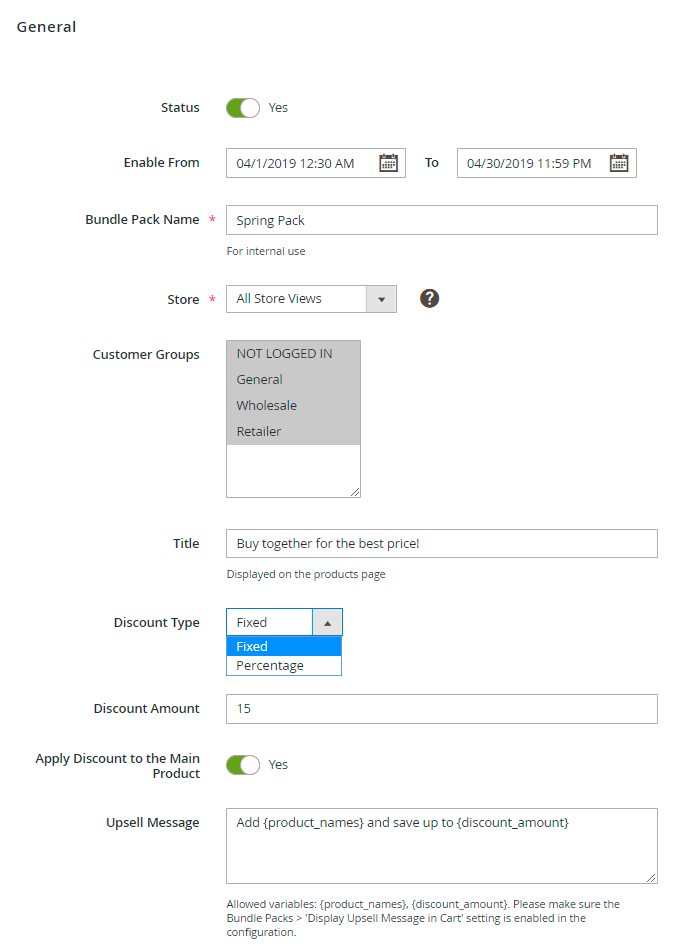Image resolution: width=685 pixels, height=950 pixels.
Task: Toggle the Status switch off
Action: (x=243, y=108)
